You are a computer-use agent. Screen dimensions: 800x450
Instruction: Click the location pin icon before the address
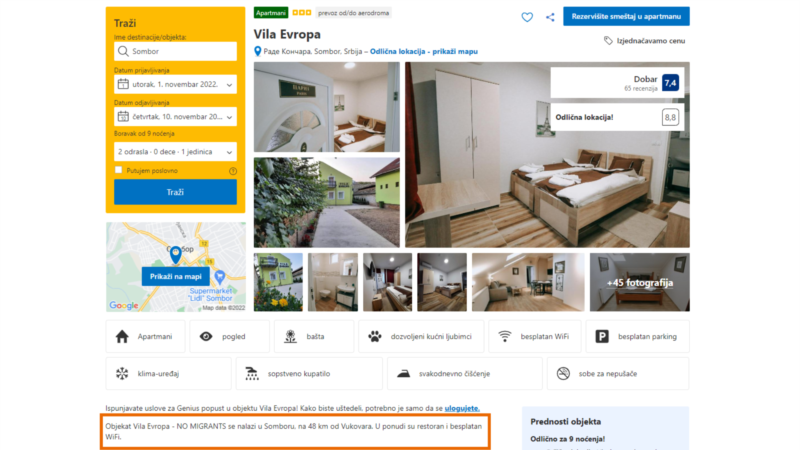point(258,51)
